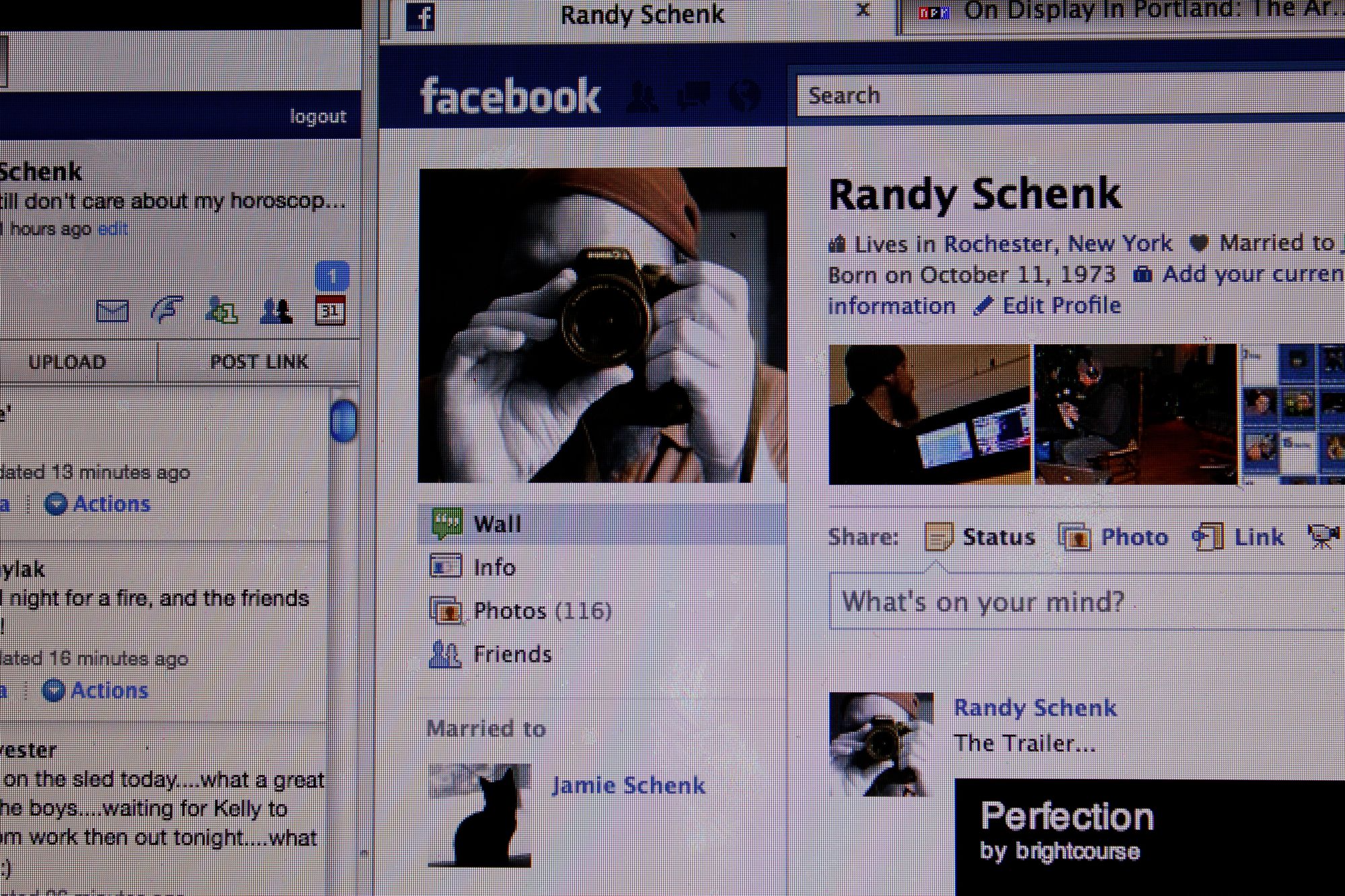Click the curved arrow icon in the sidebar panel
Screen dimensions: 1345x896
(167, 311)
